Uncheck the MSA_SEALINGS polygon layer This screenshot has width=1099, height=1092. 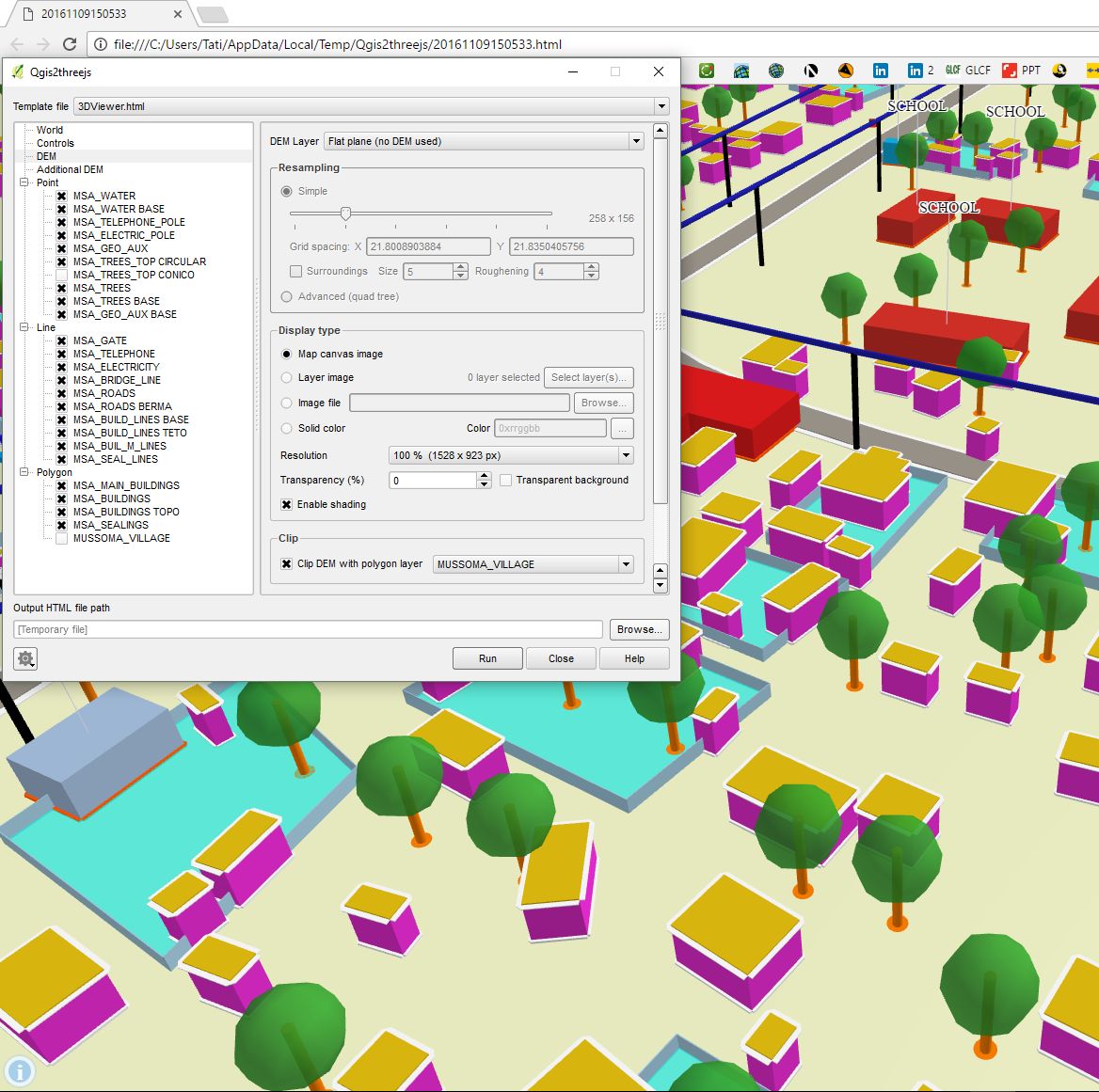coord(62,526)
